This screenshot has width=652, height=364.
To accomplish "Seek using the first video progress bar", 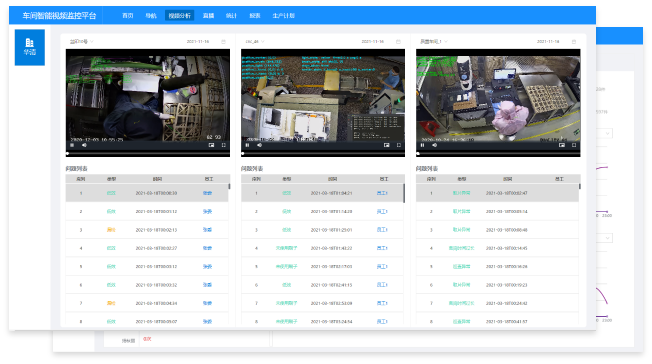I will click(x=148, y=154).
